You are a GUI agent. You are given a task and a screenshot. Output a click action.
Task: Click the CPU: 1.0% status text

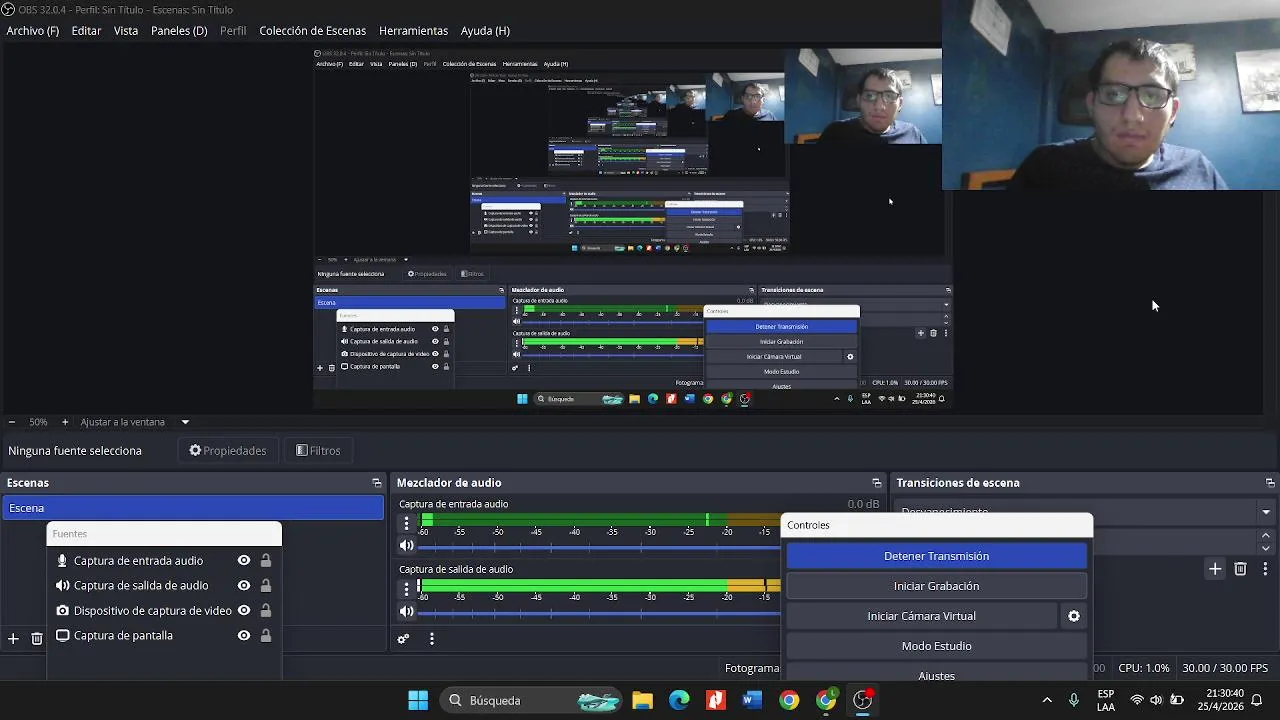point(1144,668)
